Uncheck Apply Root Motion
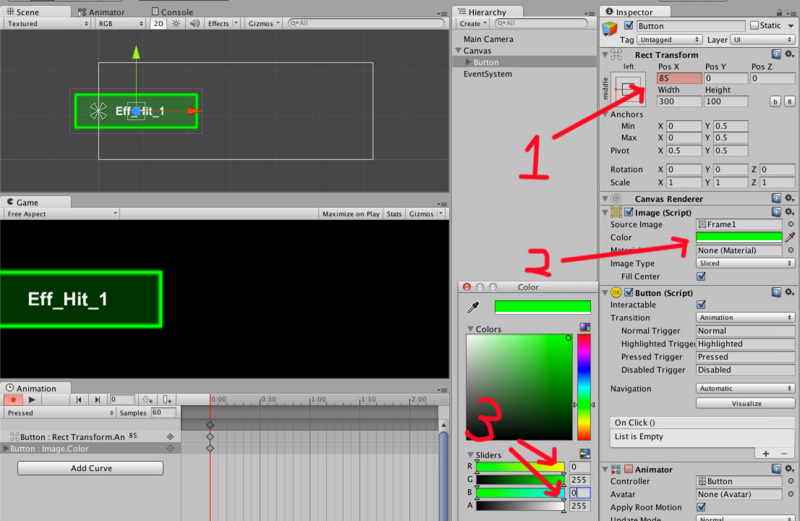The width and height of the screenshot is (800, 521). [701, 507]
